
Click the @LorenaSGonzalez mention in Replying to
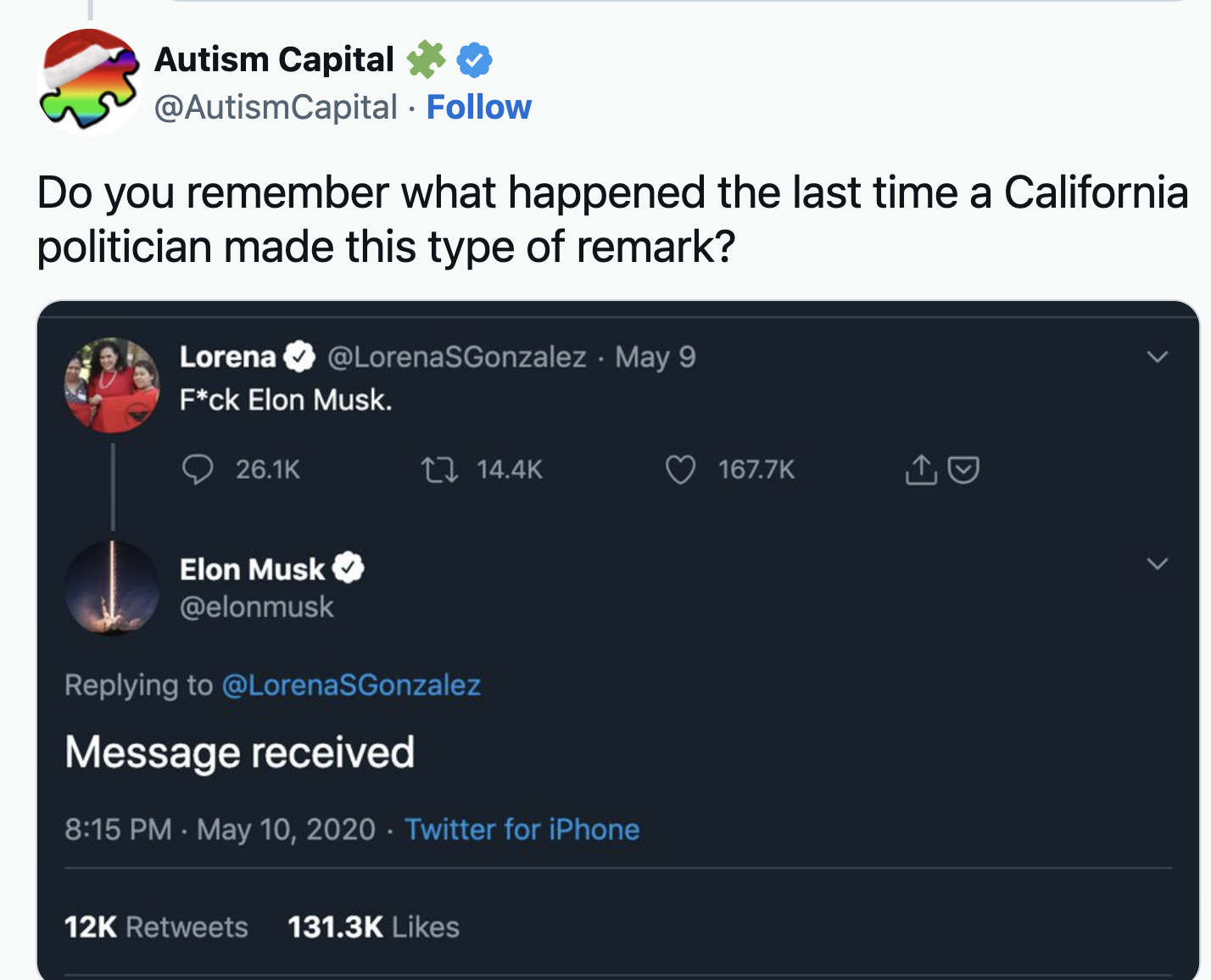(351, 685)
